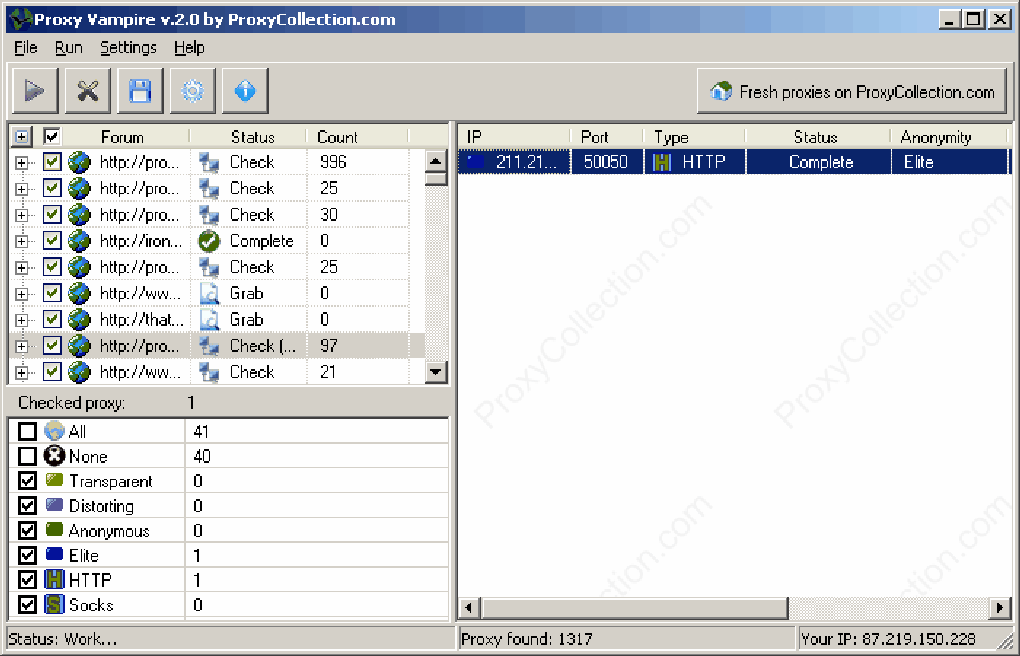Enable the None filter checkbox
The image size is (1020, 656).
coord(27,456)
